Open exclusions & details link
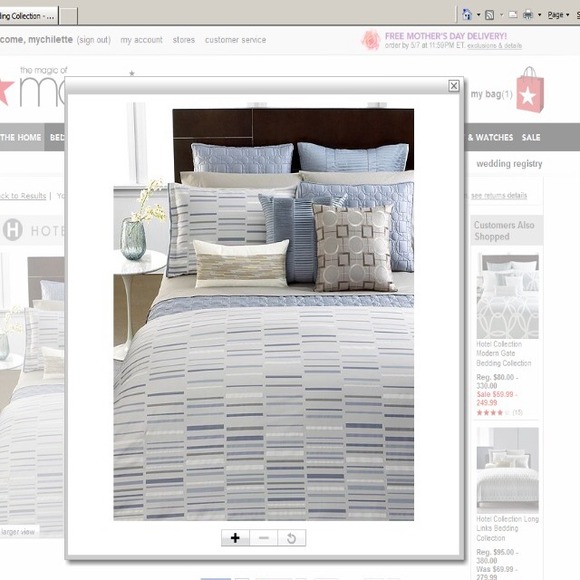Image resolution: width=580 pixels, height=580 pixels. point(495,46)
